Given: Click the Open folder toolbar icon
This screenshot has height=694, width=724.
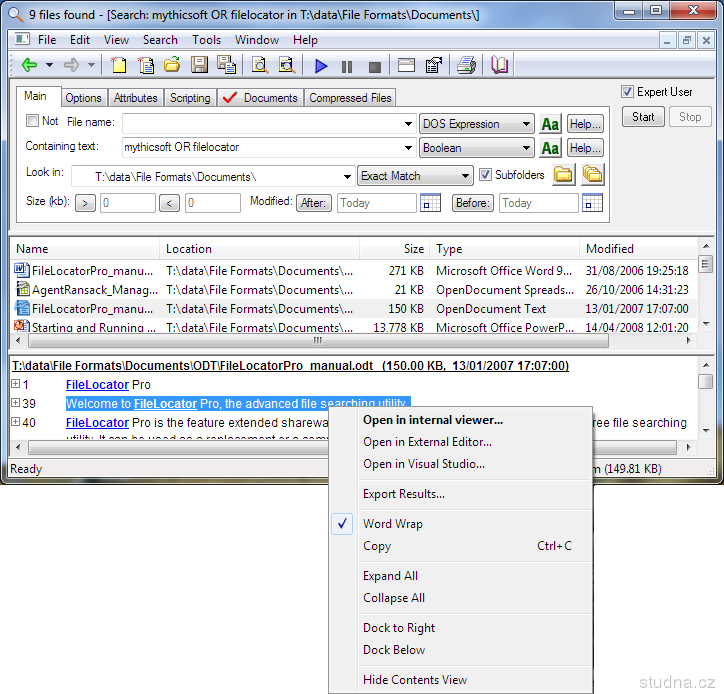Looking at the screenshot, I should coord(172,65).
